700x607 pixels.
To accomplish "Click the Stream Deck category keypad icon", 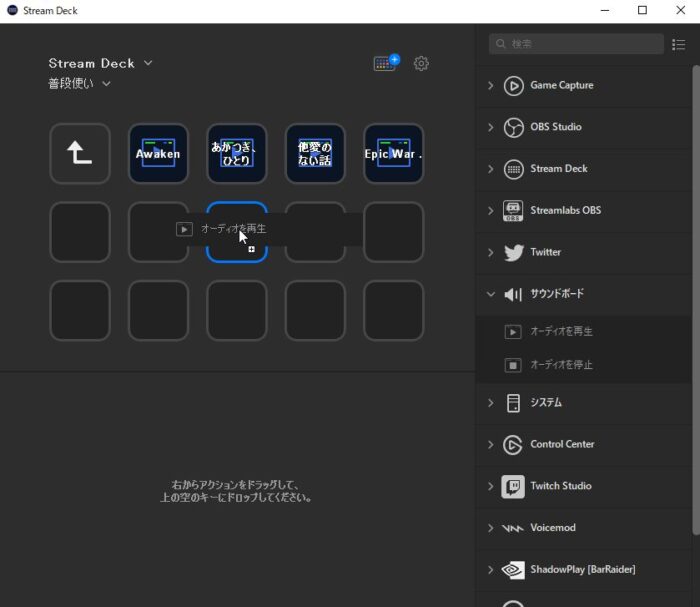I will tap(513, 169).
